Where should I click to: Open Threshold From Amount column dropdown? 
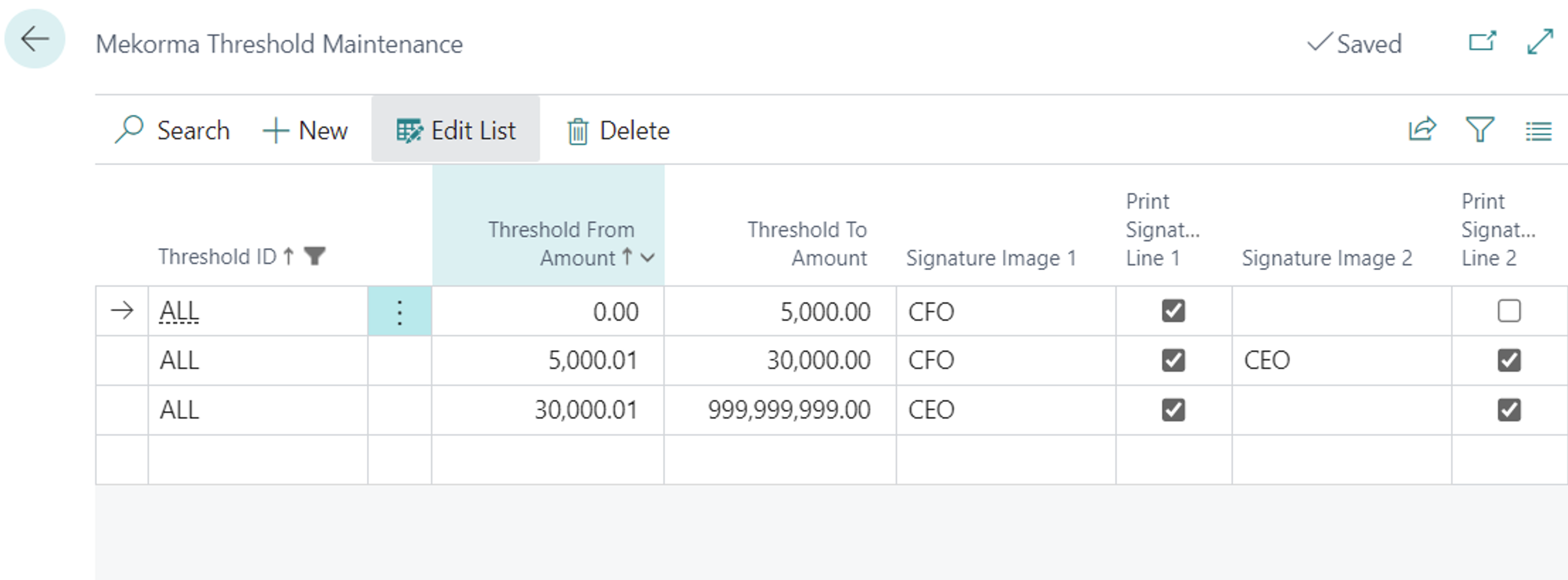click(648, 258)
